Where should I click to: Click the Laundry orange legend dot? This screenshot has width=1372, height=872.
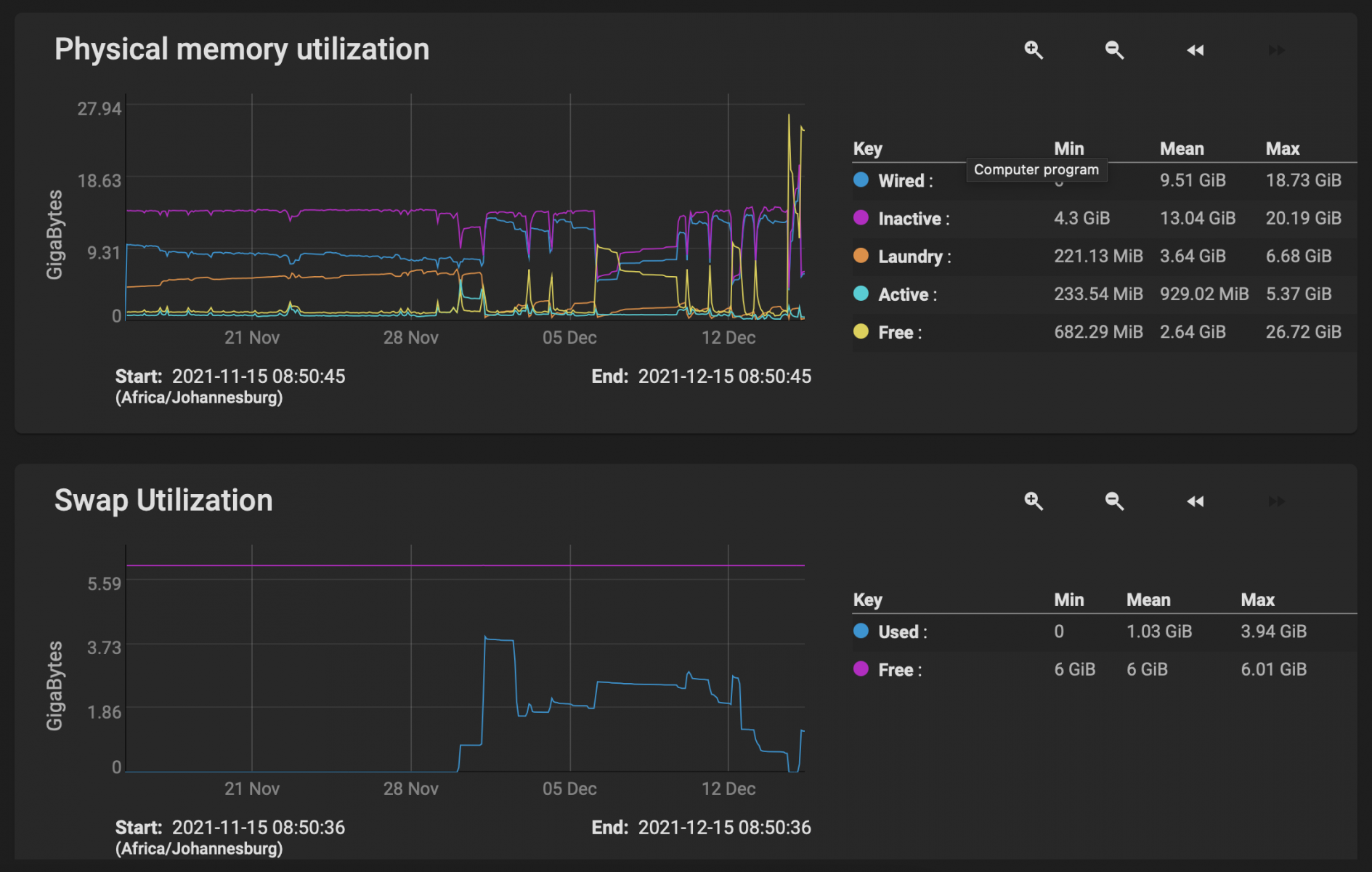pyautogui.click(x=861, y=256)
